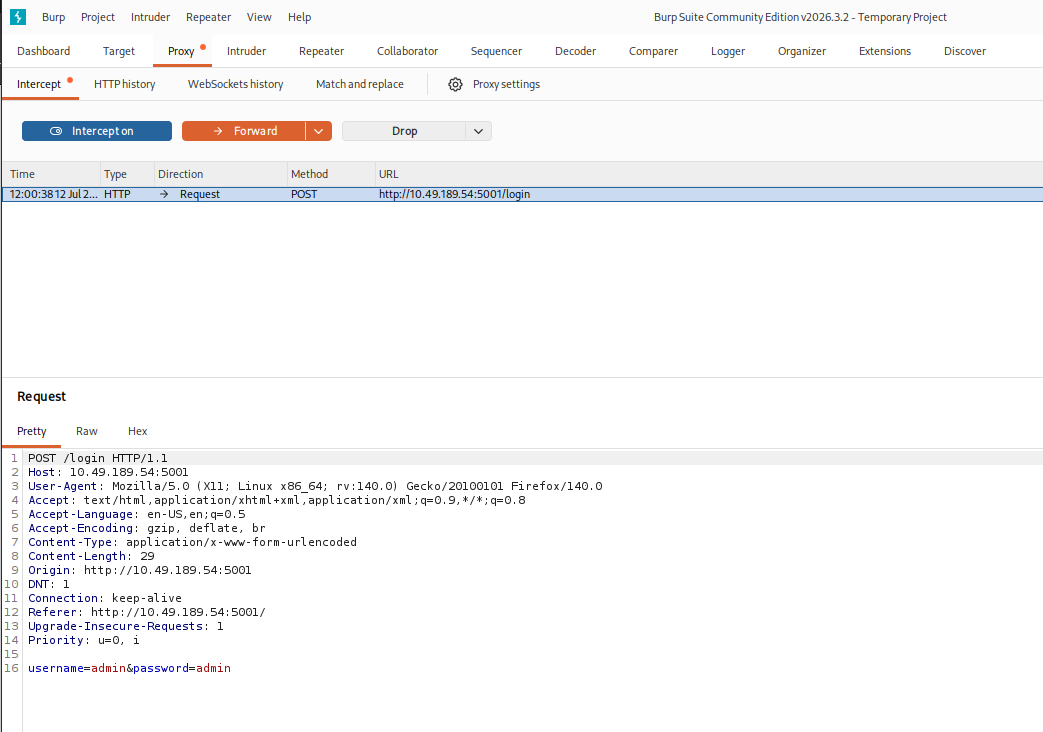Click the arrow icon in the Direction cell
Screen dimensions: 1043x732
(164, 194)
